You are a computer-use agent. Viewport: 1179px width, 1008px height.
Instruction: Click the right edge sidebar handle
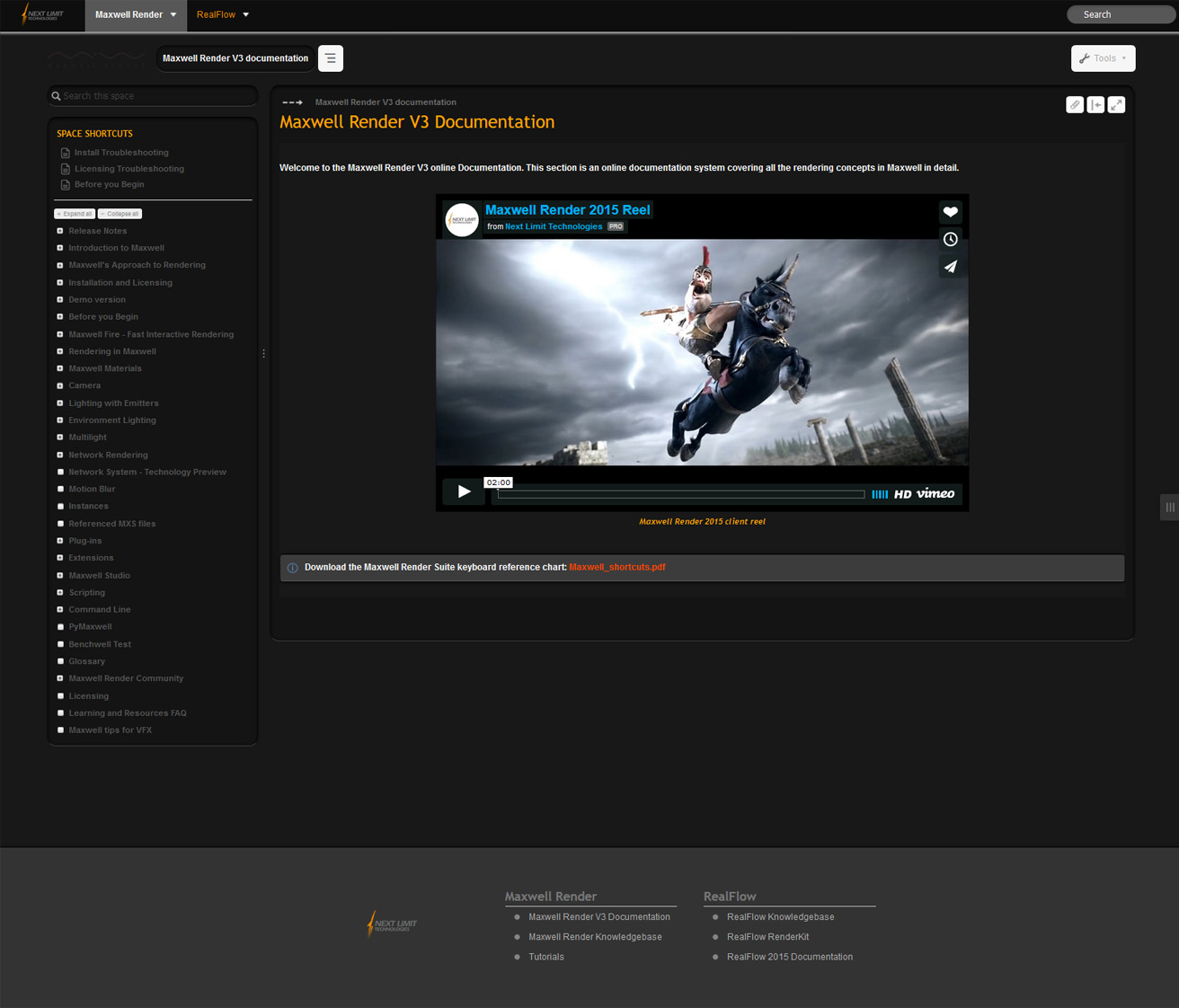coord(1169,508)
